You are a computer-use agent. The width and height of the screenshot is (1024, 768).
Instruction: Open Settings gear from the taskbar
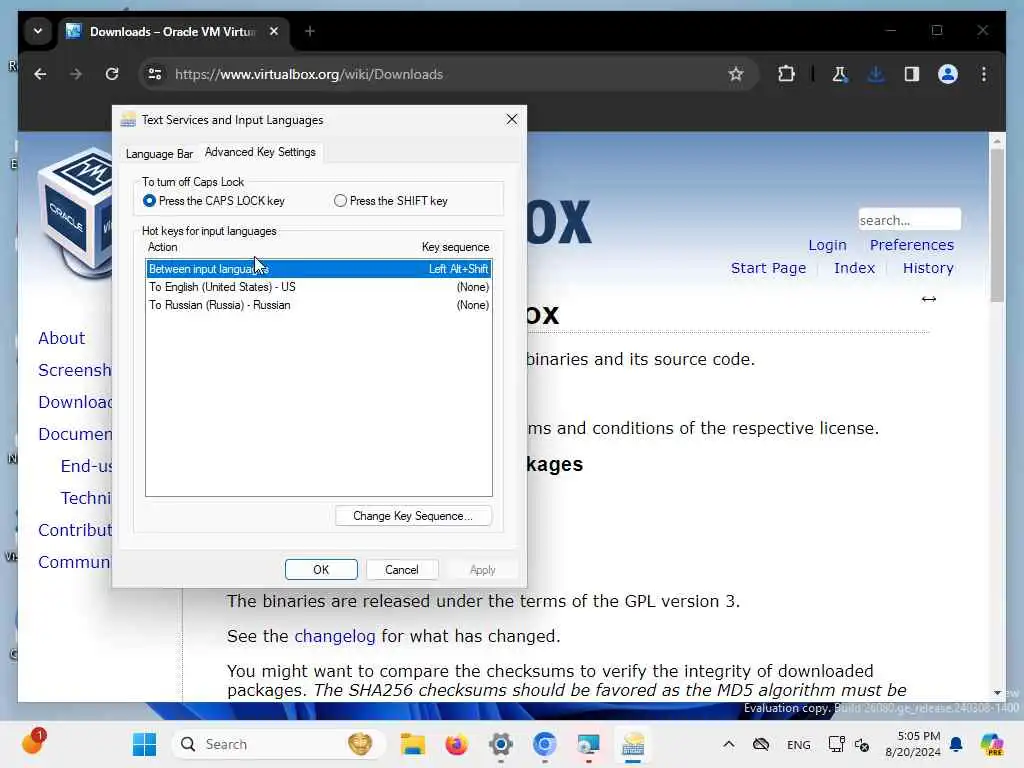(x=501, y=744)
